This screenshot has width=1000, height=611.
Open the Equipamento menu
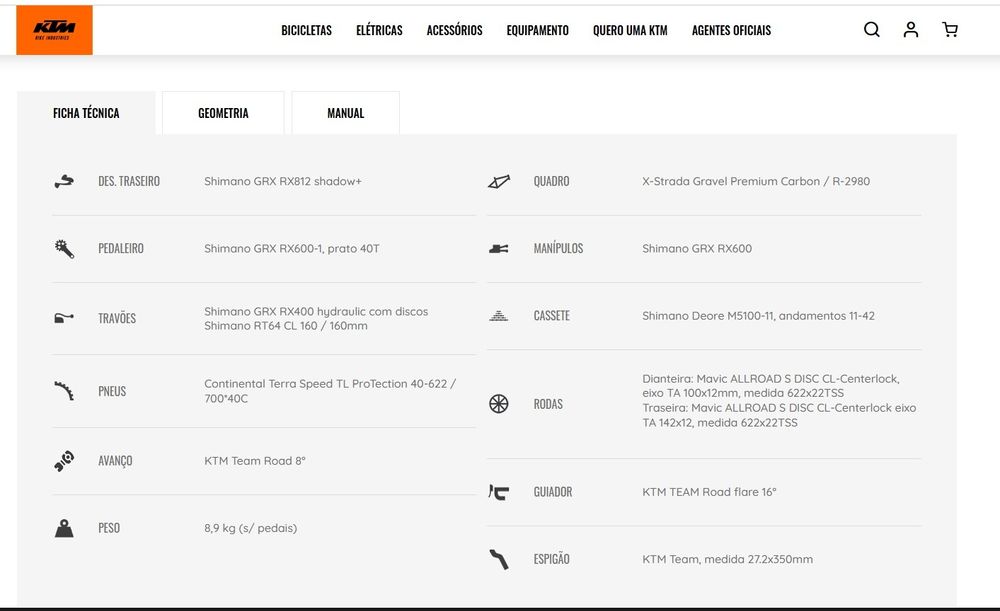(x=537, y=30)
